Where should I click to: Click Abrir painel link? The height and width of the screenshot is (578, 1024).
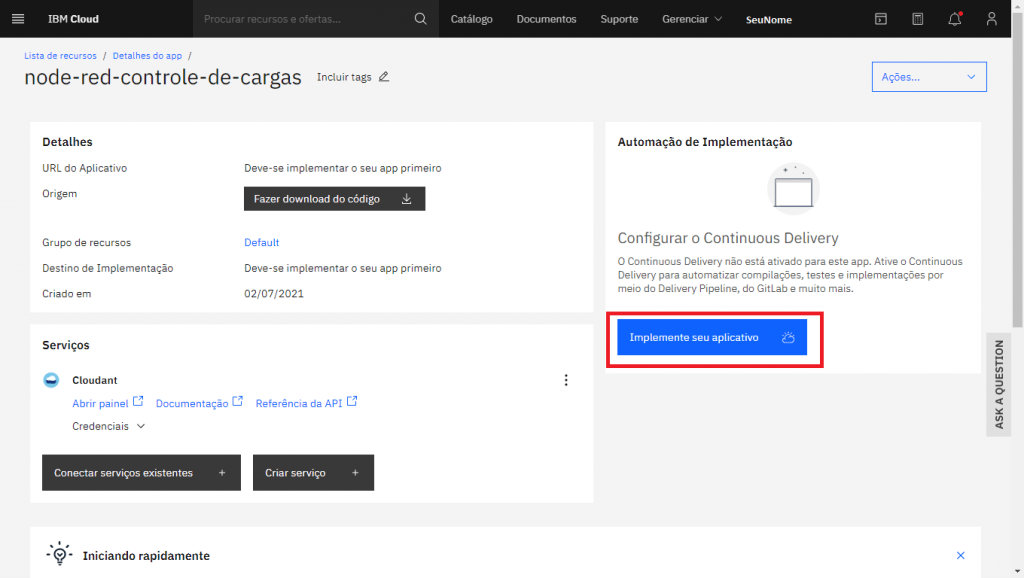click(100, 404)
